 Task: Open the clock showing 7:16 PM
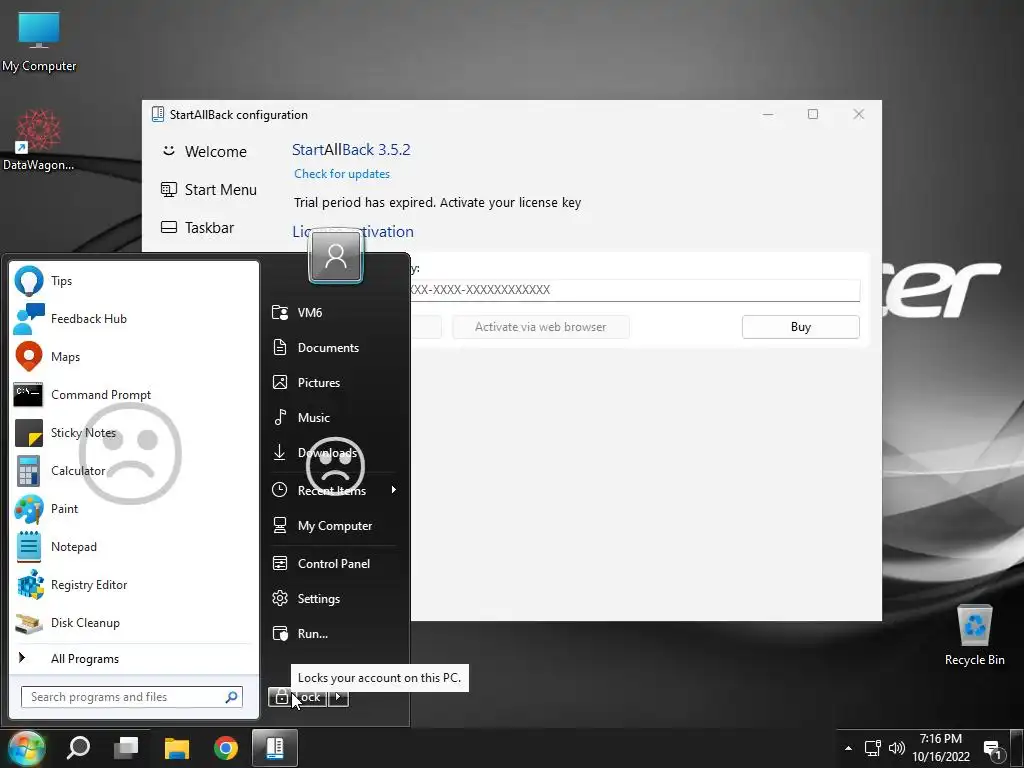[941, 748]
